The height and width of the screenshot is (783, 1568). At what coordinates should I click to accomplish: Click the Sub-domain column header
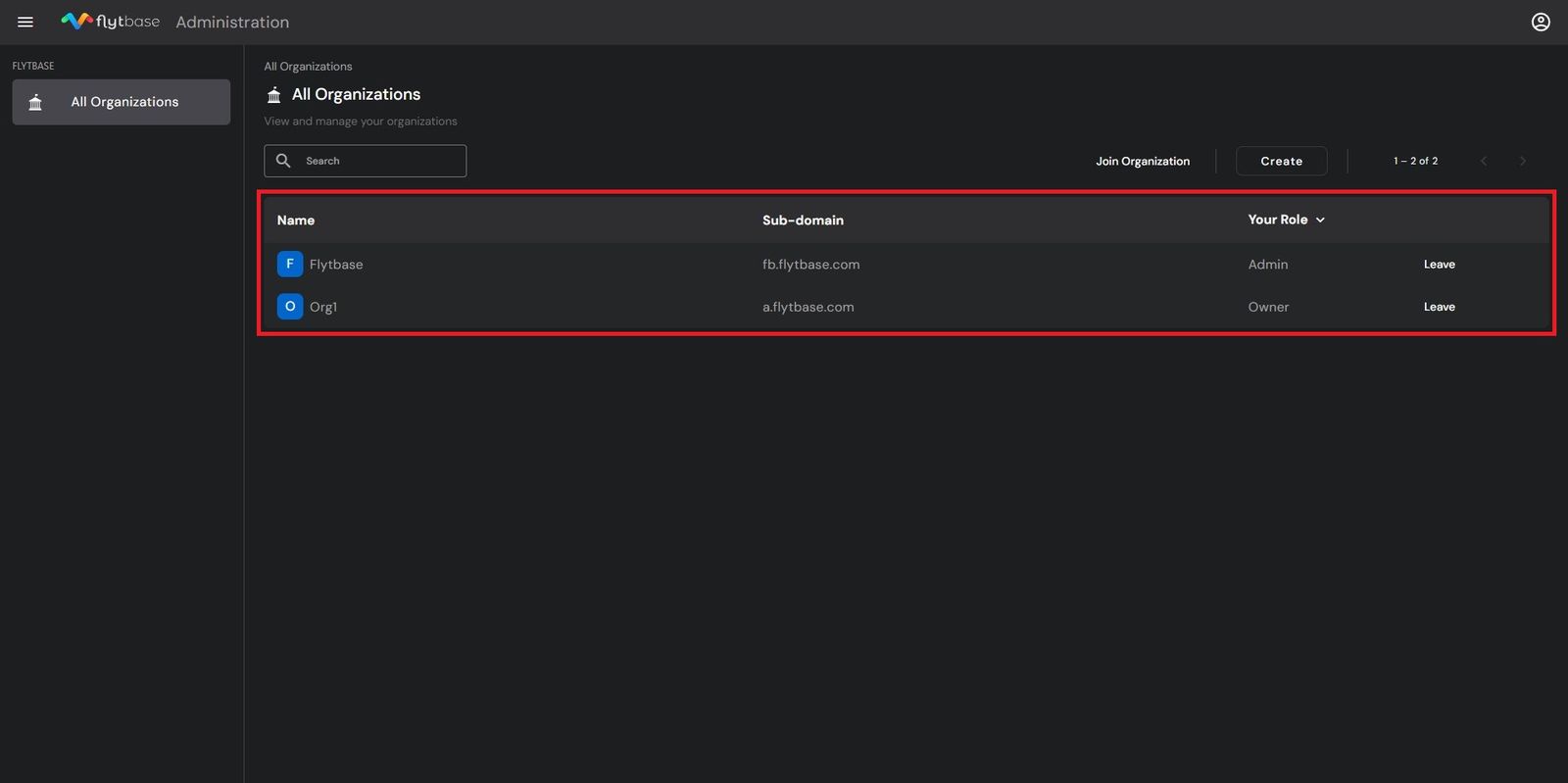[803, 220]
